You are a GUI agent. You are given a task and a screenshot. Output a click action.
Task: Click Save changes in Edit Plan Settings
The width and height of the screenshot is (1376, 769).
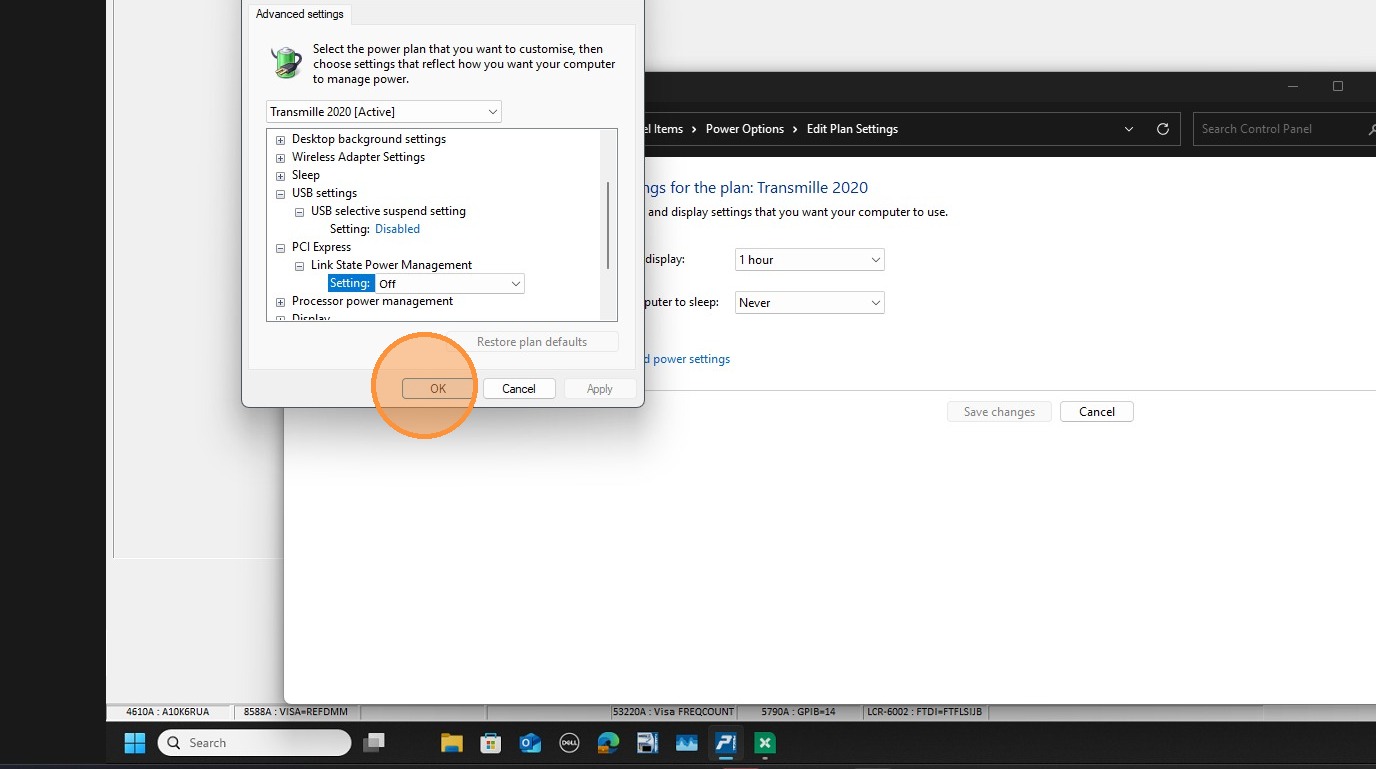pyautogui.click(x=999, y=412)
